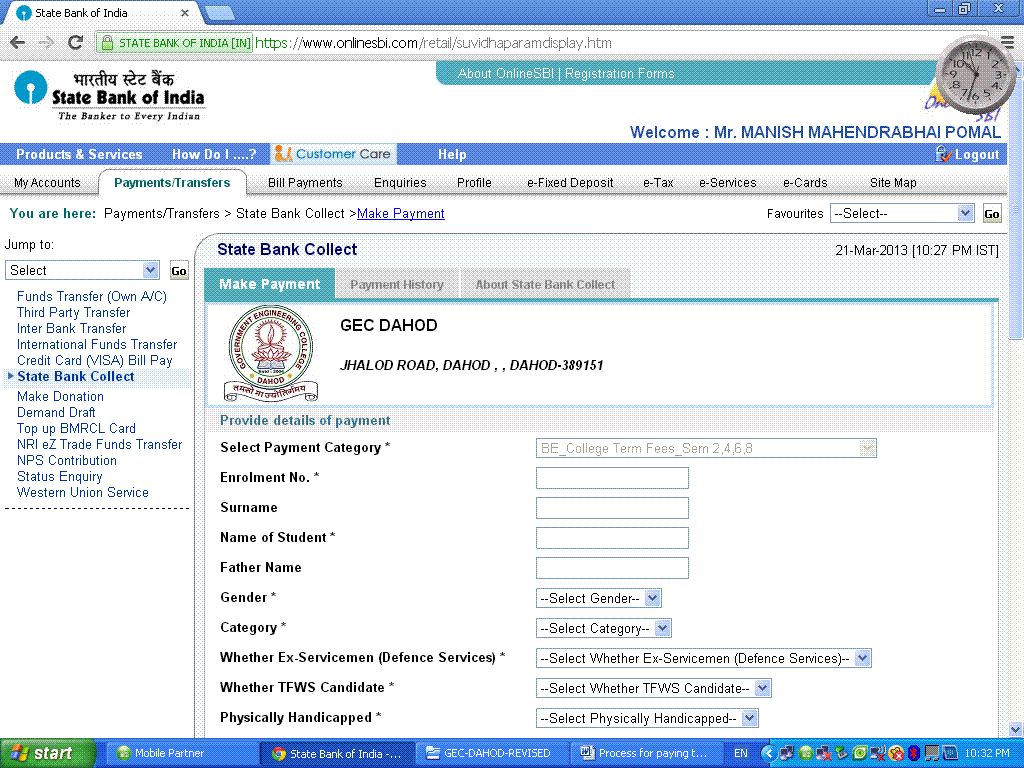Open the e-Fixed Deposit menu tab
Screen dimensions: 1024x768
point(570,183)
